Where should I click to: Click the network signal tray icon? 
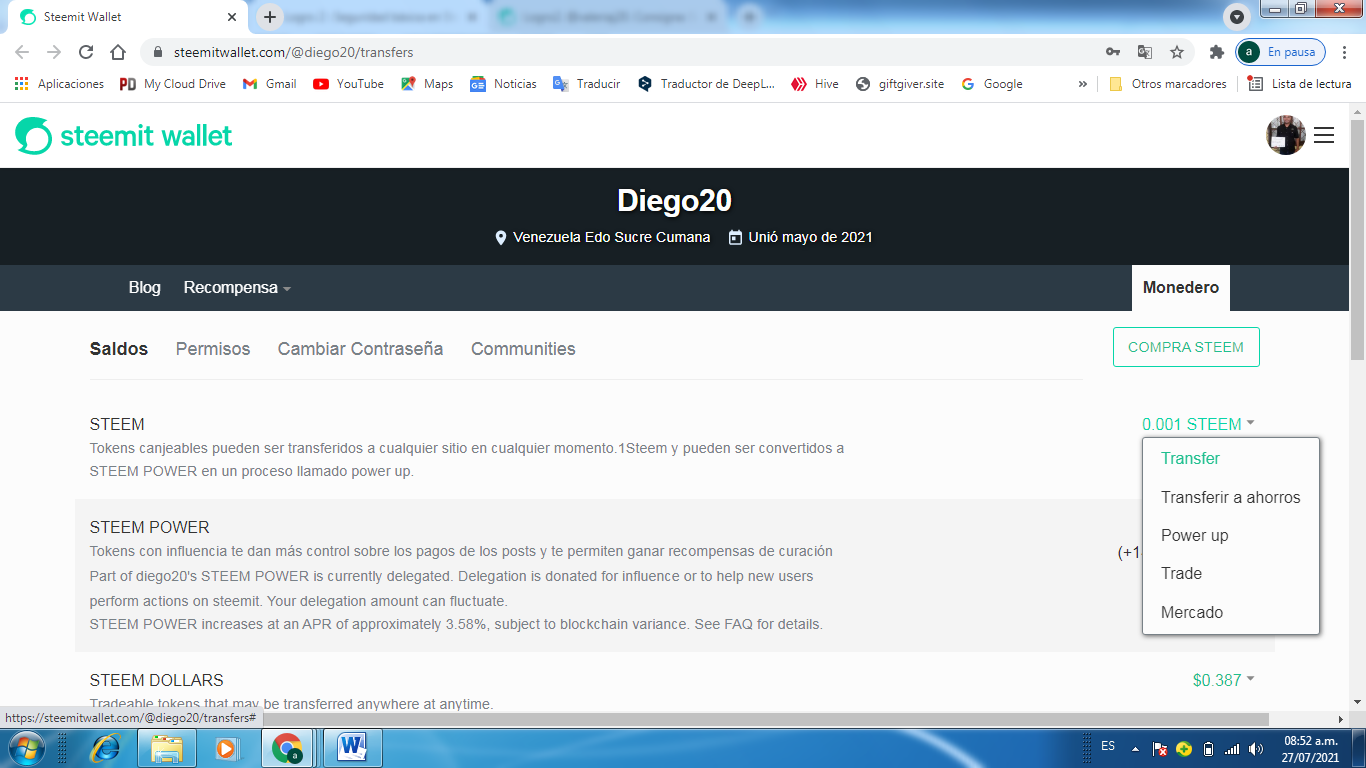1232,748
